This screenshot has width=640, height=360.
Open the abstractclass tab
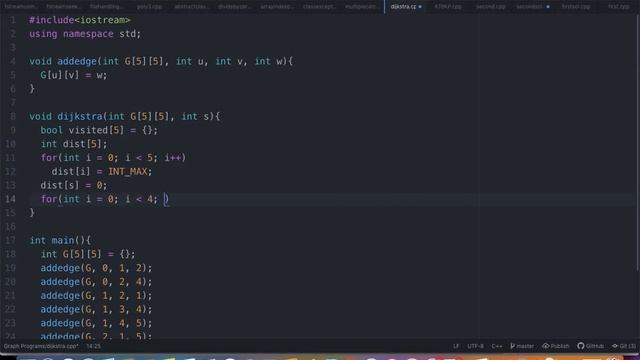(191, 7)
